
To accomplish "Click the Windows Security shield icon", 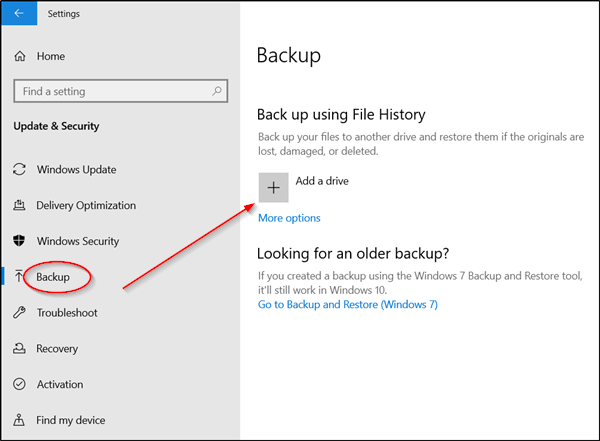I will click(x=19, y=241).
